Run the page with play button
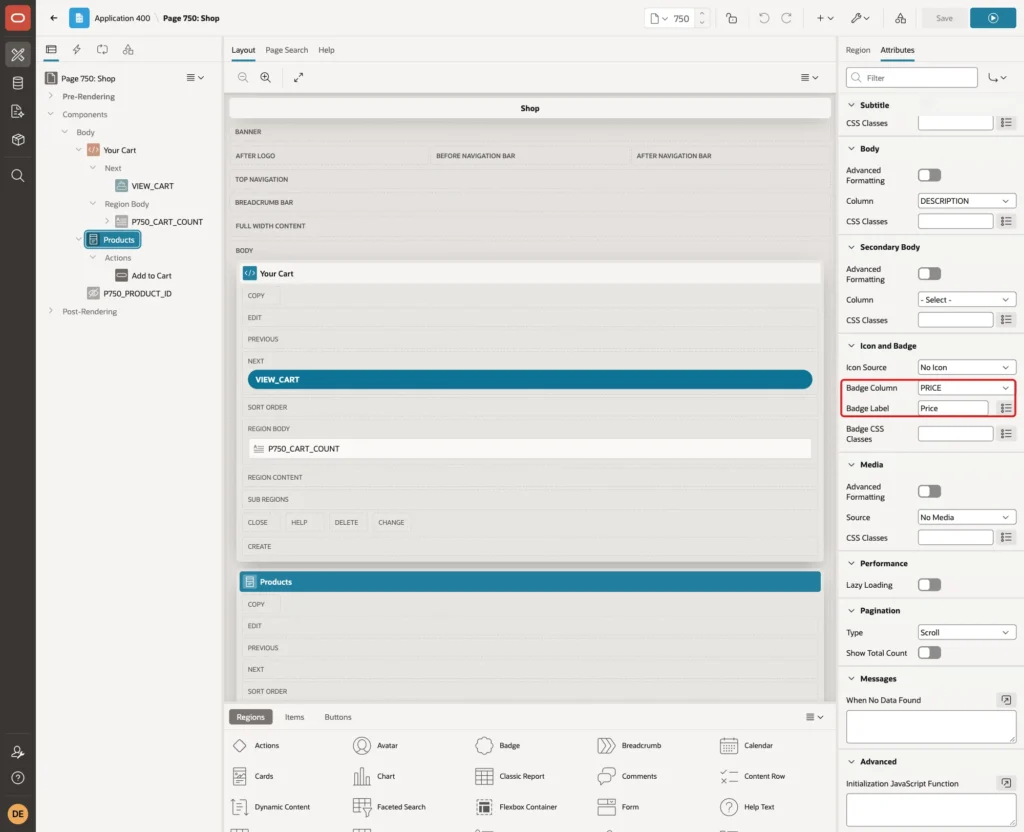This screenshot has width=1024, height=832. pos(992,18)
